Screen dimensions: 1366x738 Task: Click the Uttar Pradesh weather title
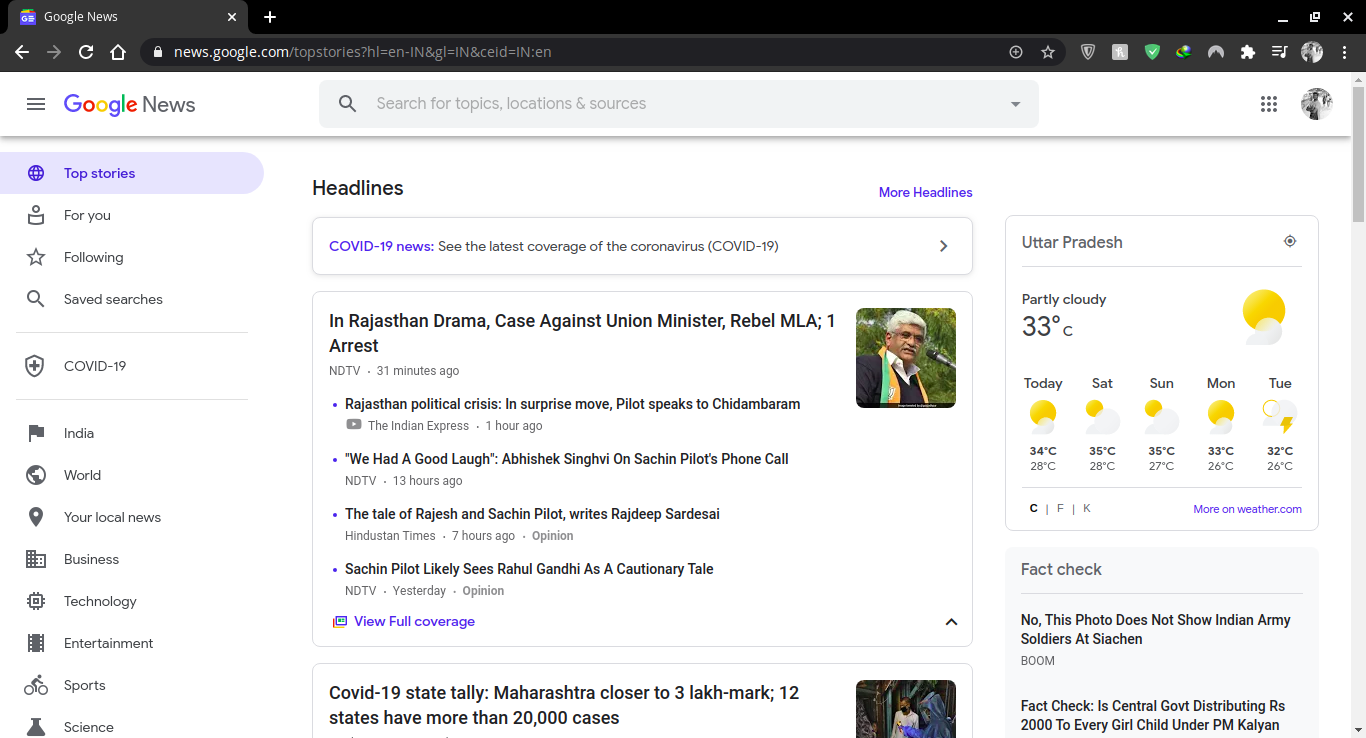tap(1072, 242)
